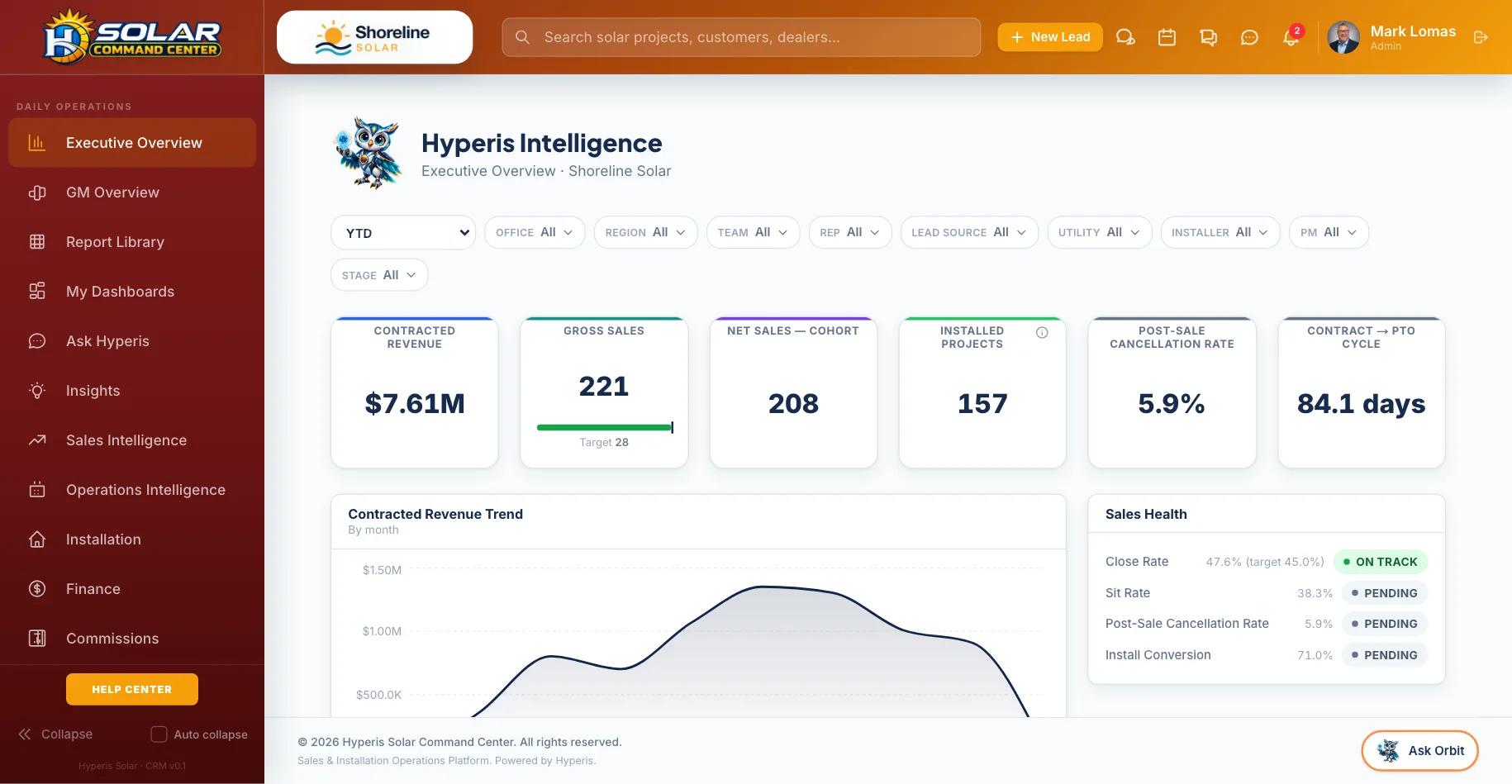
Task: Expand the Office filter dropdown
Action: click(535, 232)
